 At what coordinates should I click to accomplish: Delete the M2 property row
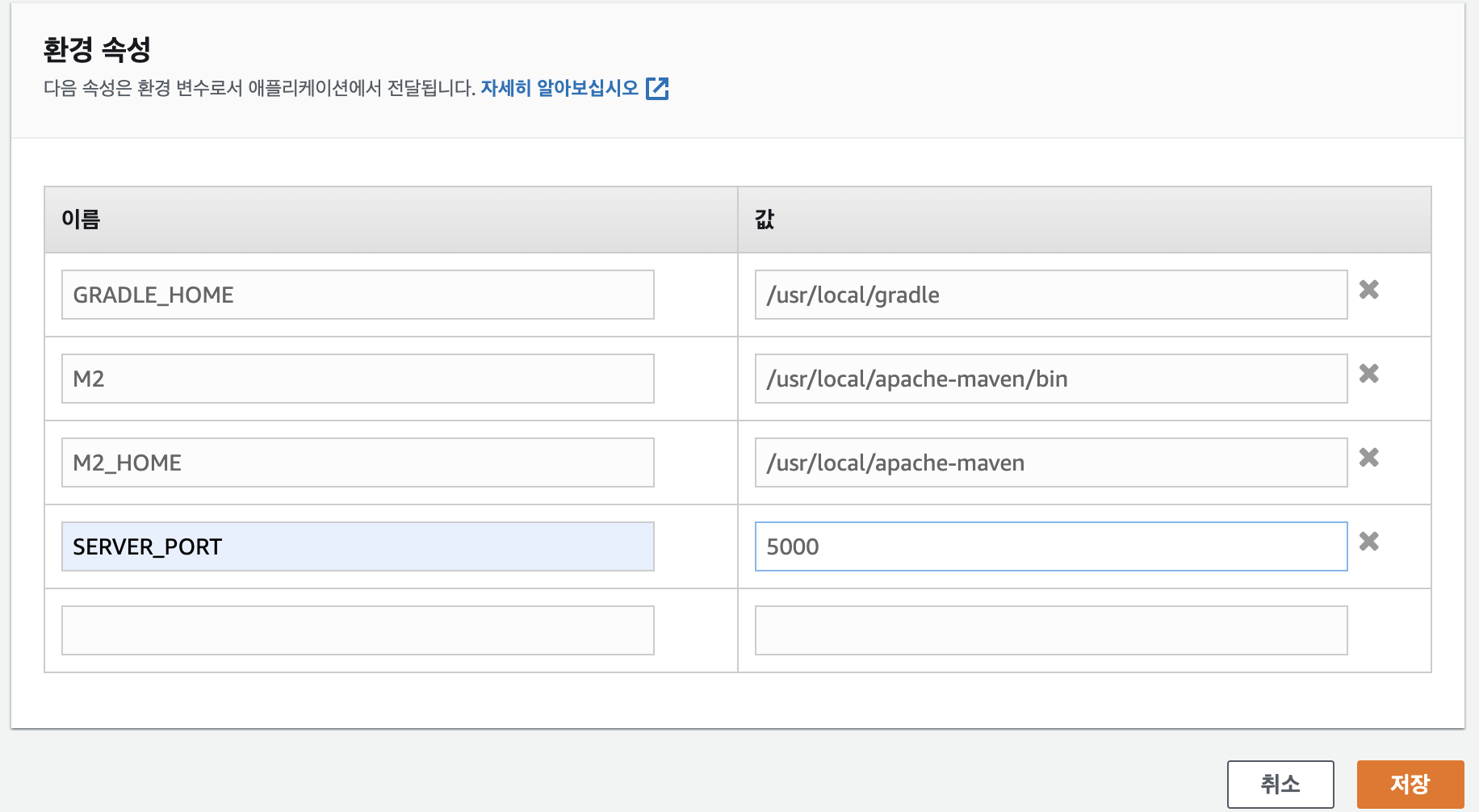[1368, 374]
